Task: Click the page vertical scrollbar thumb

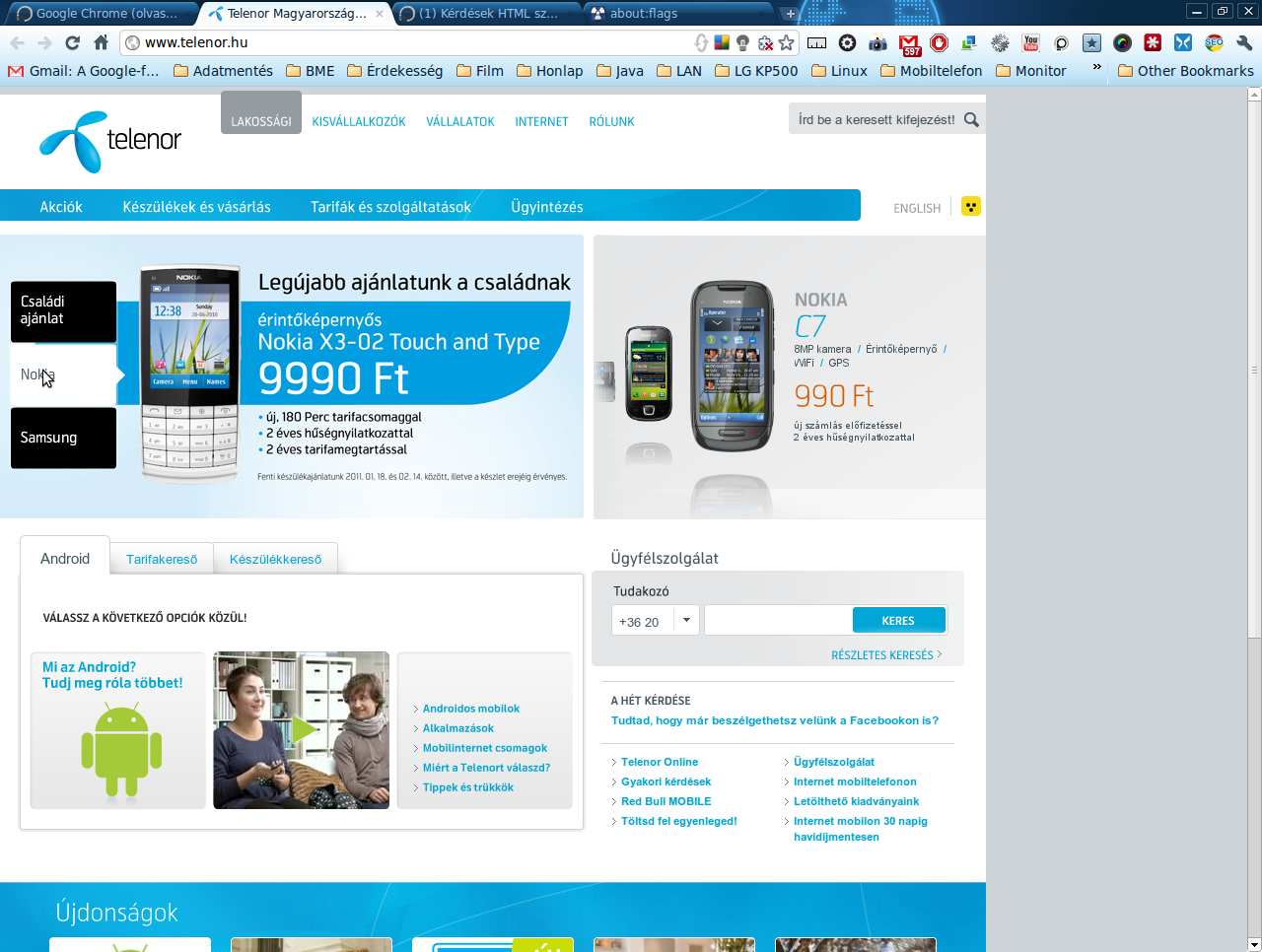Action: [1254, 370]
